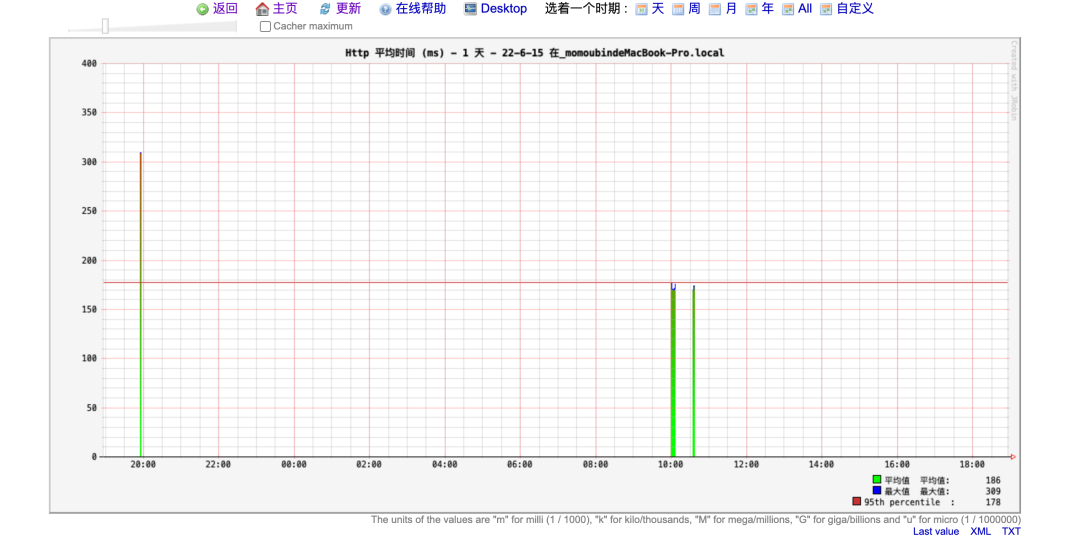Click the 20:00 axis label
This screenshot has height=555, width=1080.
[x=143, y=465]
